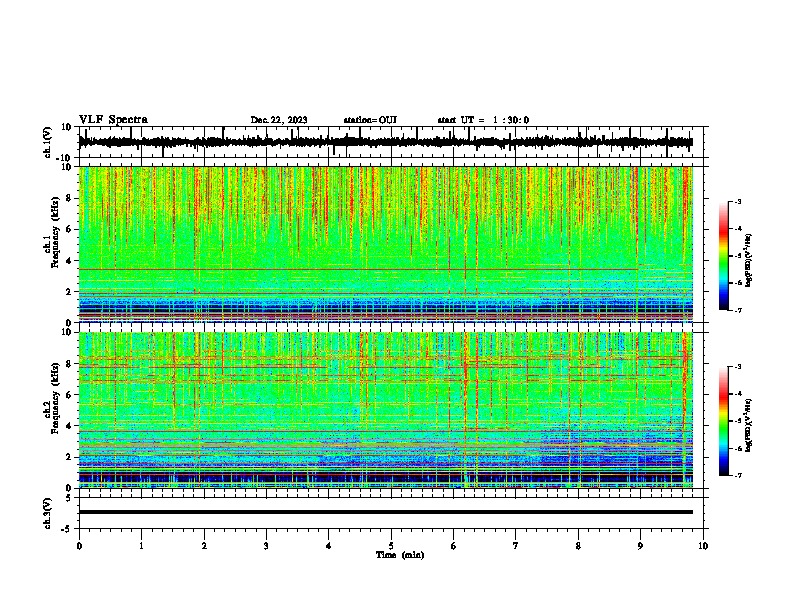Click time axis tick label '0'
This screenshot has width=792, height=612.
click(x=79, y=546)
